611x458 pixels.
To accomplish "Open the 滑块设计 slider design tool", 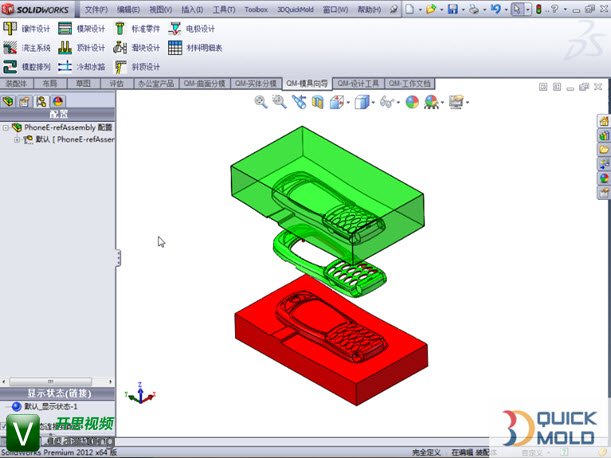I will tap(137, 48).
